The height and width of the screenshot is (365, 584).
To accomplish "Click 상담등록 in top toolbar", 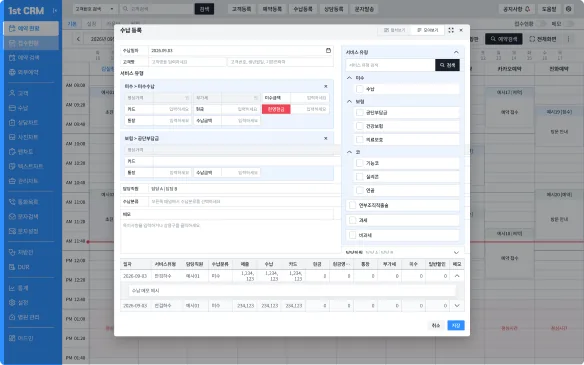I will pyautogui.click(x=333, y=9).
